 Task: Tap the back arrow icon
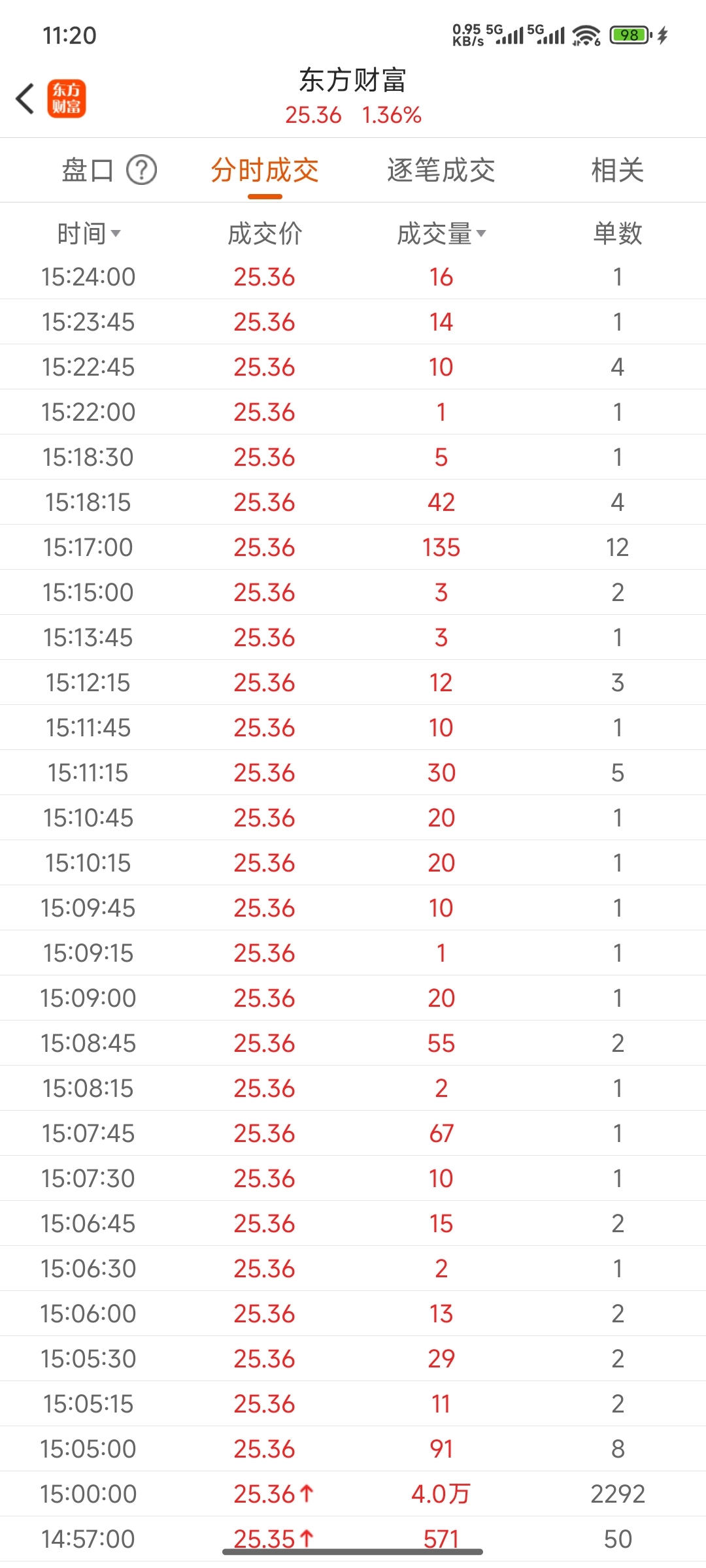(x=25, y=99)
